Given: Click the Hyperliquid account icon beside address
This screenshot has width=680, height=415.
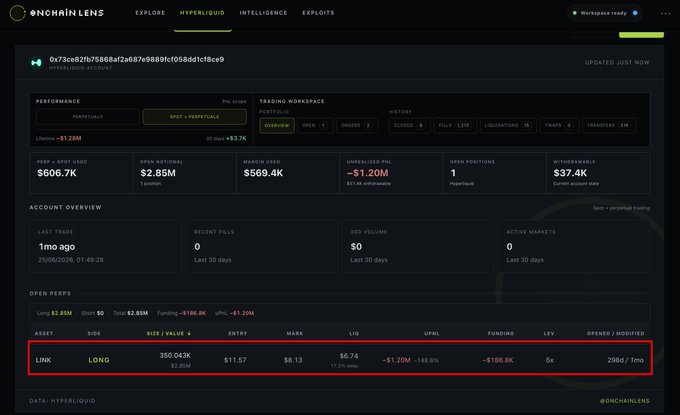Looking at the screenshot, I should click(36, 63).
